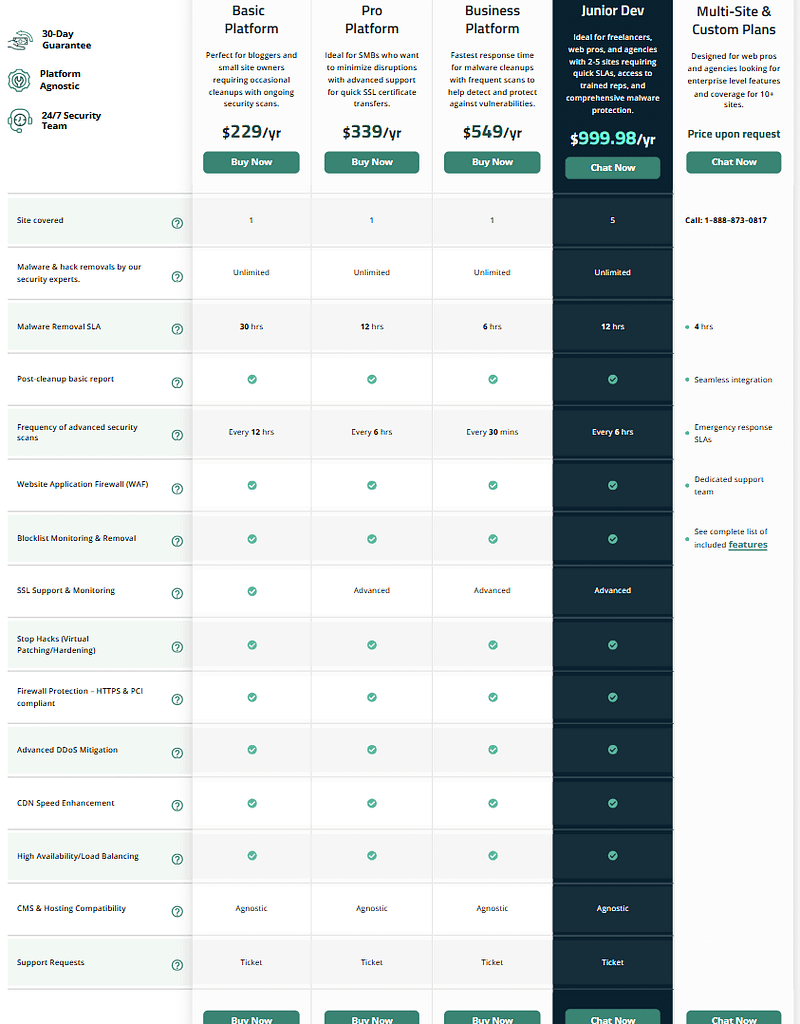Click help icon for CDN Speed Enhancement
The height and width of the screenshot is (1024, 800).
(x=177, y=805)
